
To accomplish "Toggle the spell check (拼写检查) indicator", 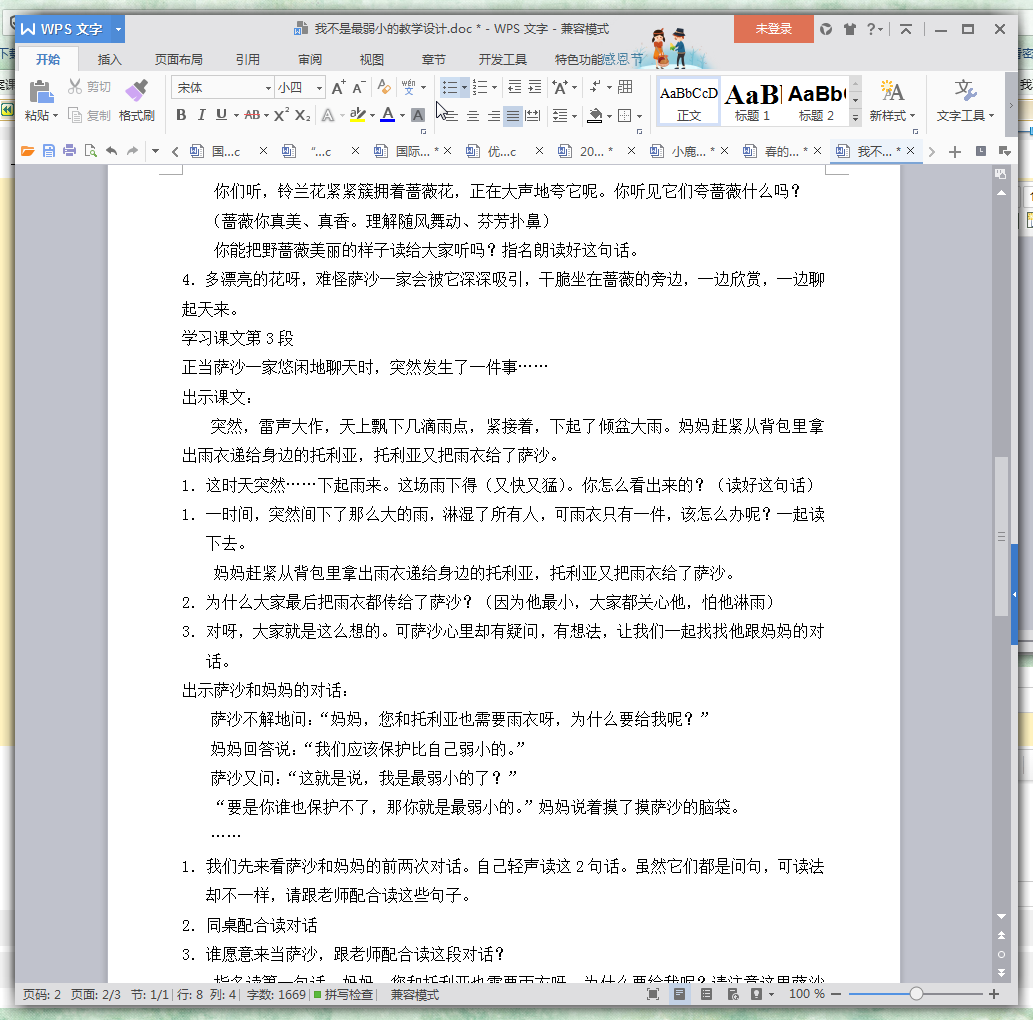I will tap(343, 994).
